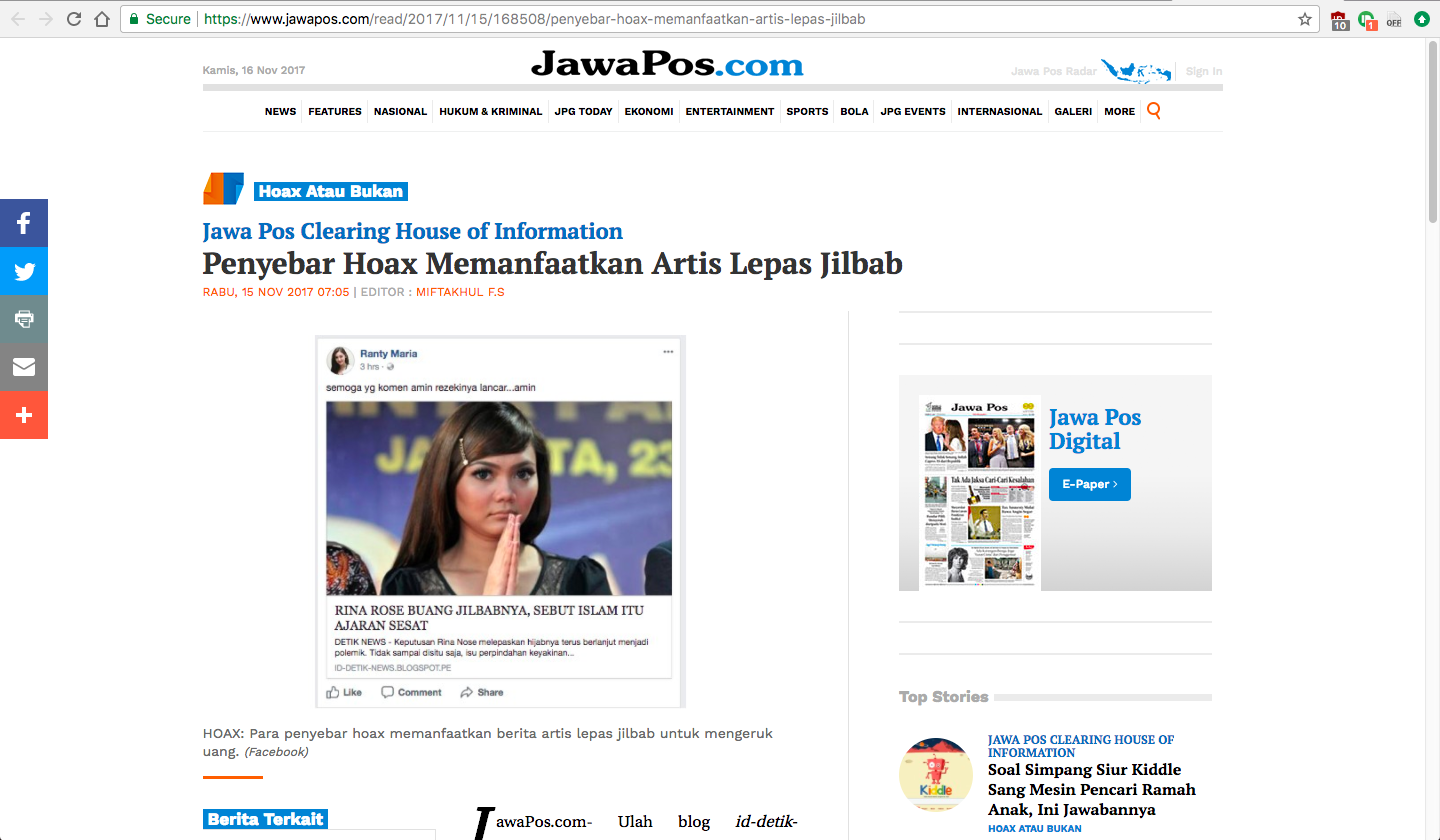Open the Hoax Atau Bukan category tag
Image resolution: width=1440 pixels, height=840 pixels.
tap(331, 191)
